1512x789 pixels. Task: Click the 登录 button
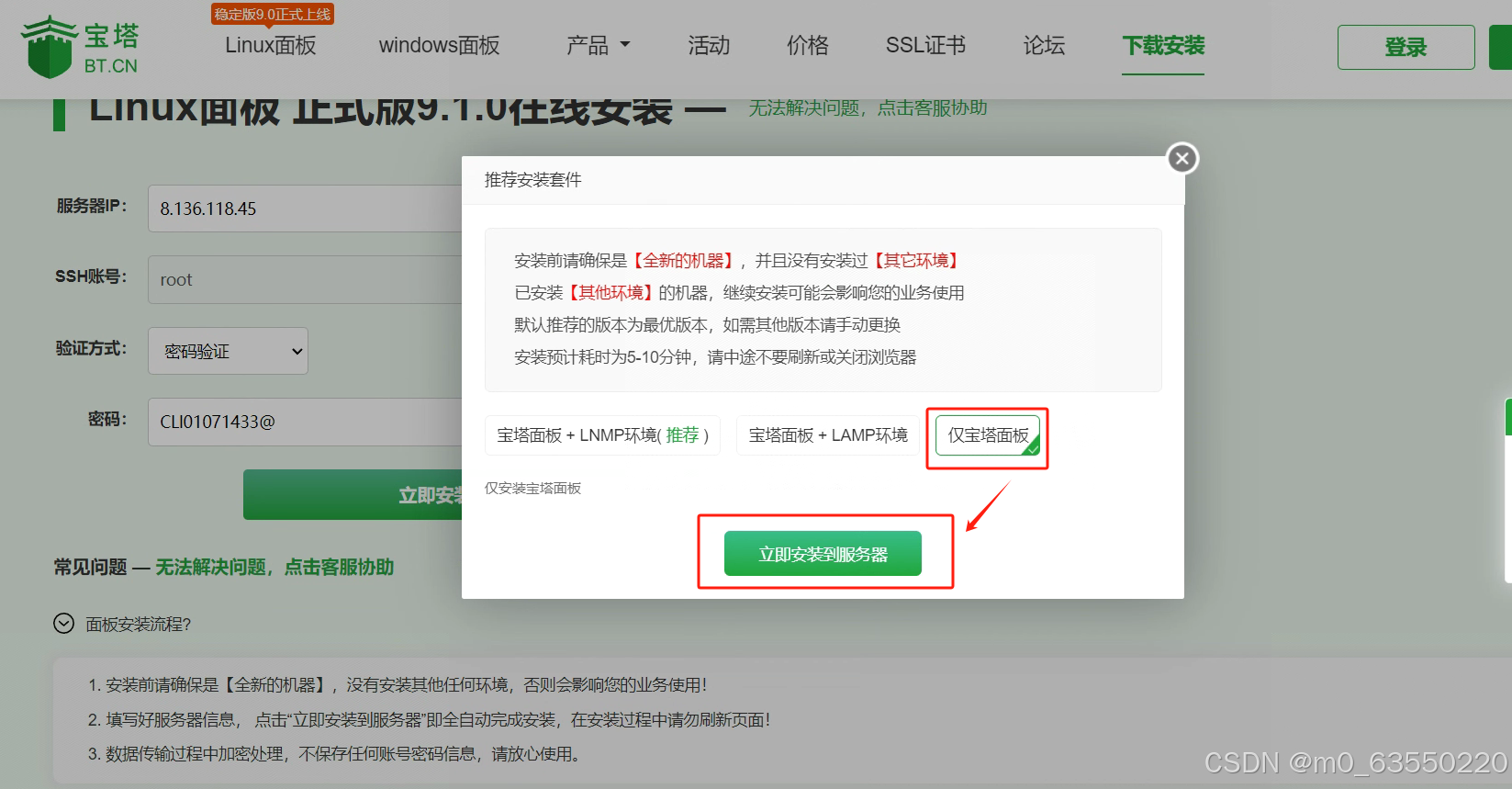point(1406,48)
